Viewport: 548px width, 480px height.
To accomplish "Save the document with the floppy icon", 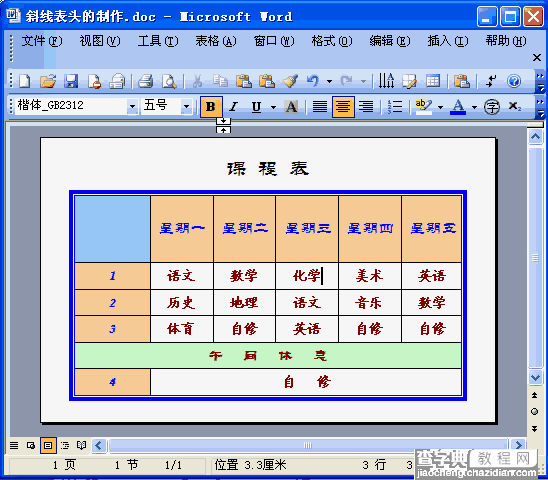I will tap(71, 81).
